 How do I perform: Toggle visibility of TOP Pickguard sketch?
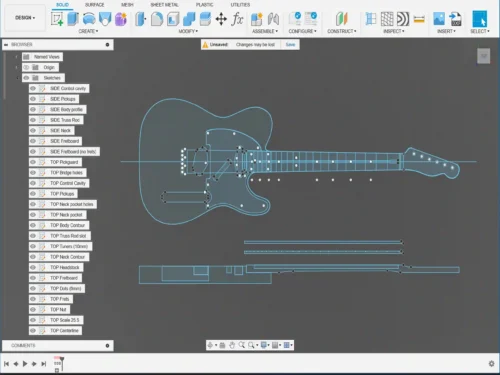[x=33, y=162]
